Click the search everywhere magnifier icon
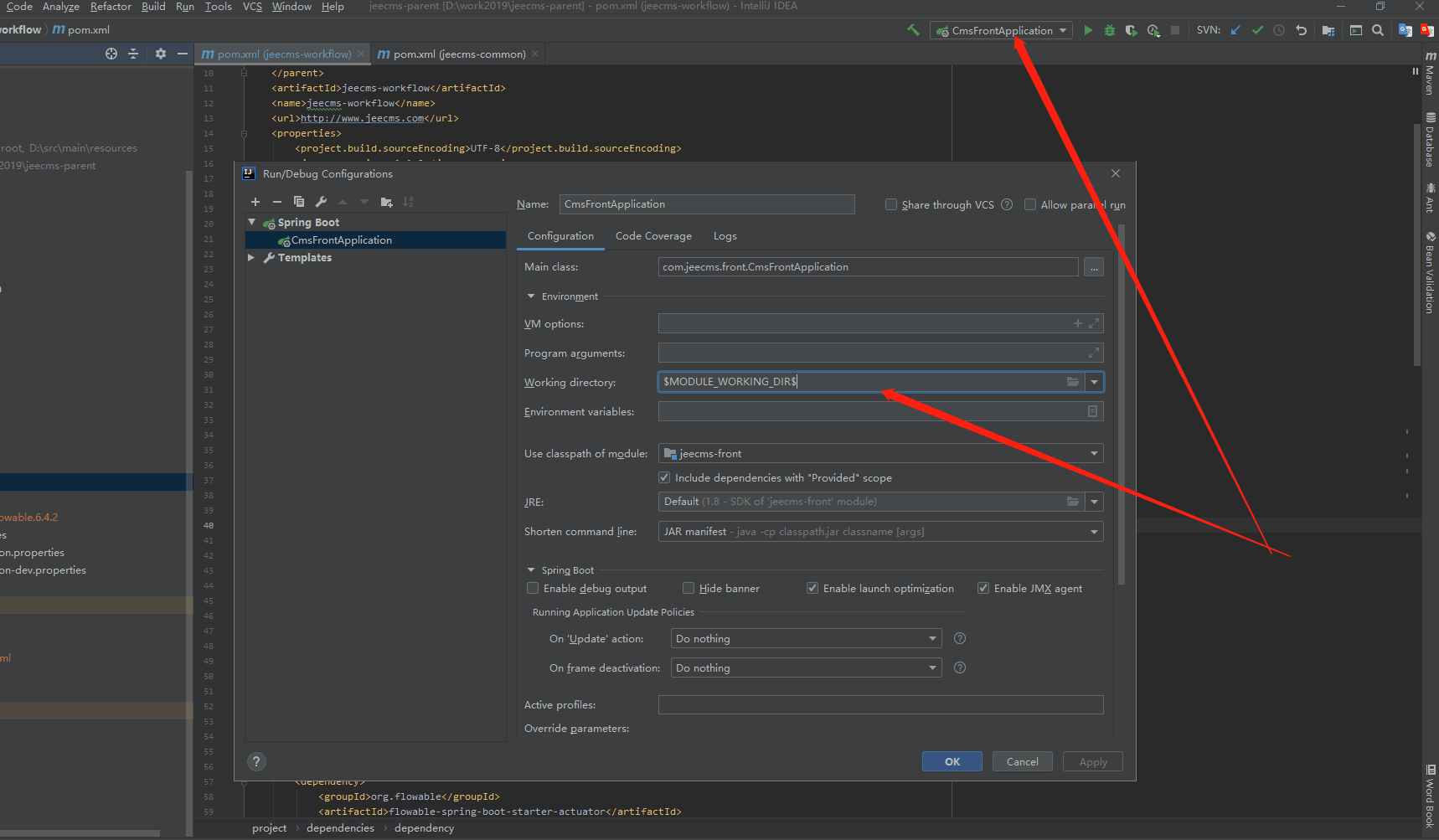The height and width of the screenshot is (840, 1439). pos(1377,30)
